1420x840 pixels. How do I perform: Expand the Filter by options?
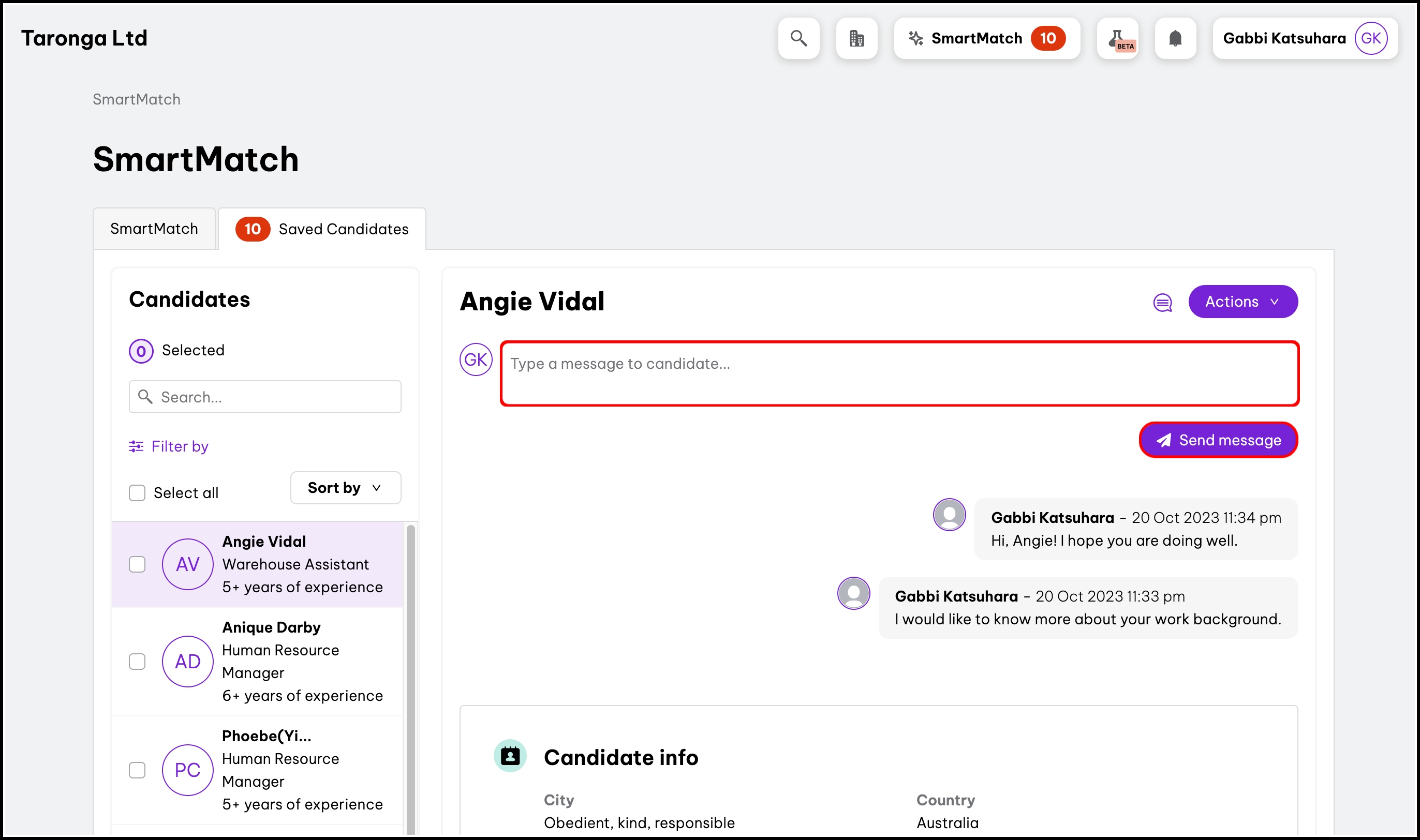point(169,446)
